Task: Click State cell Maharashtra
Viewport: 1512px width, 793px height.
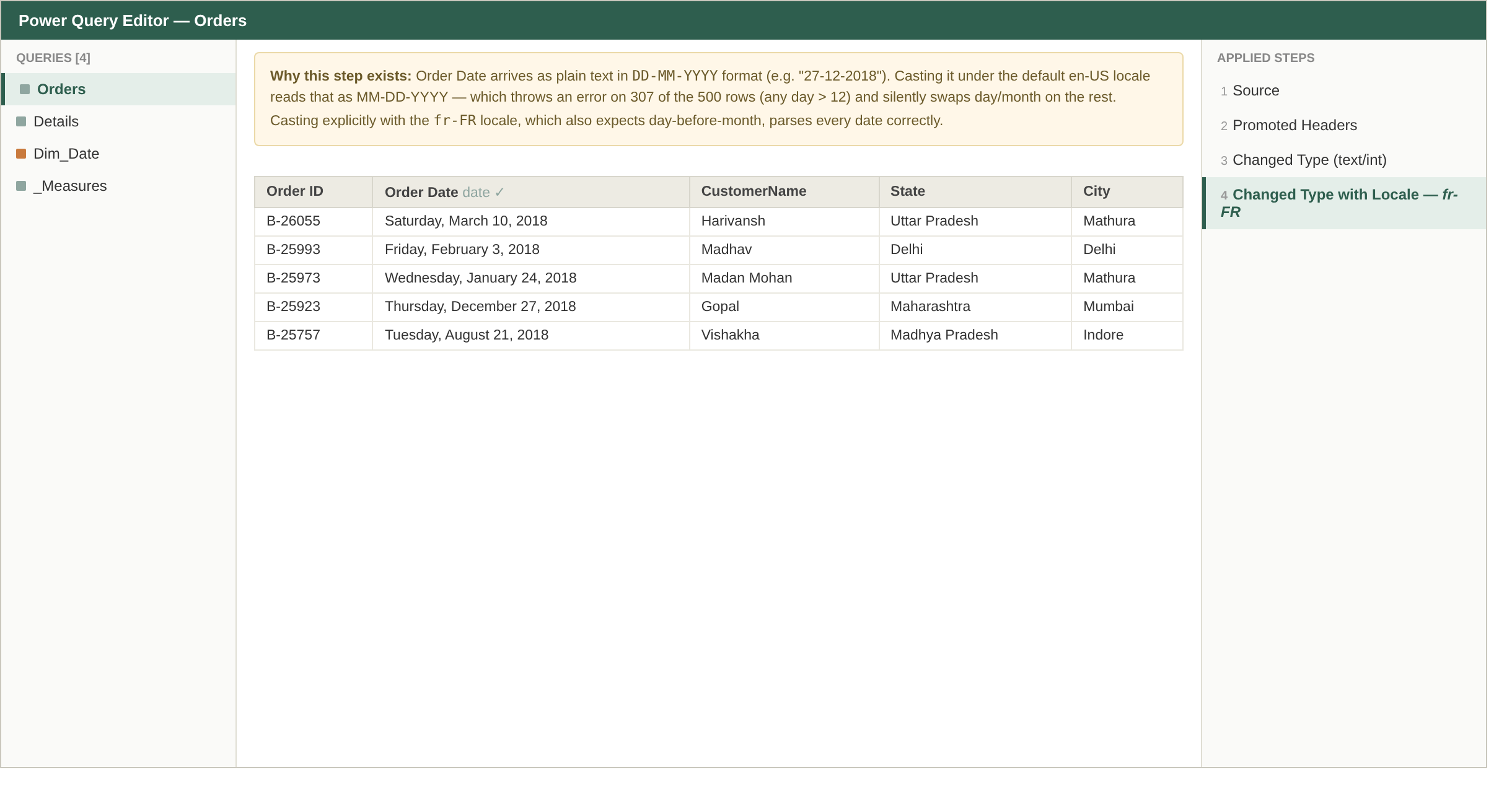Action: coord(975,307)
